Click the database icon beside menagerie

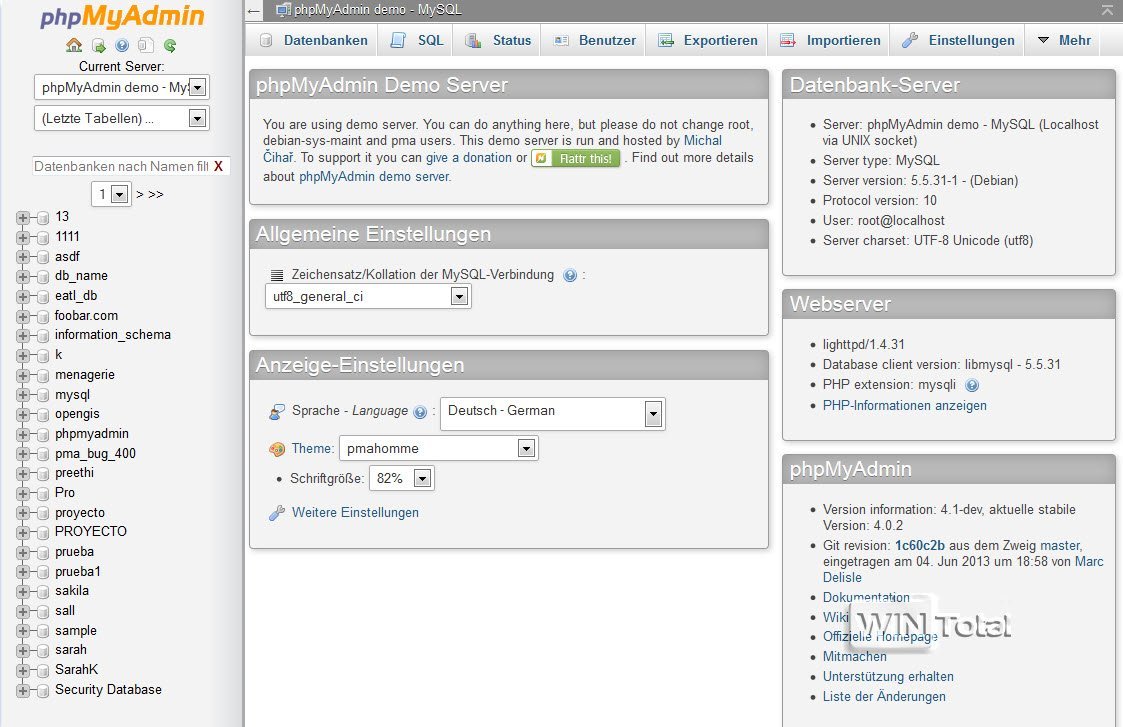43,375
